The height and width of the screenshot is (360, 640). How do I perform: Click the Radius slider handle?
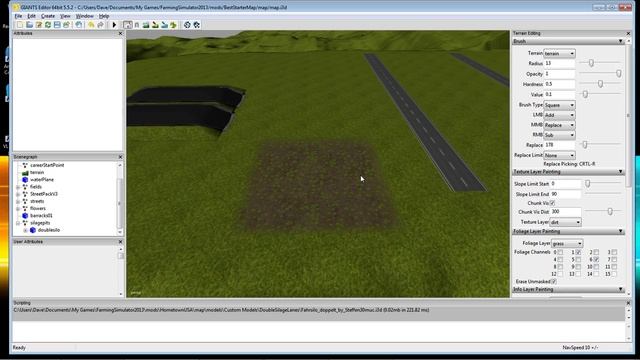point(591,63)
